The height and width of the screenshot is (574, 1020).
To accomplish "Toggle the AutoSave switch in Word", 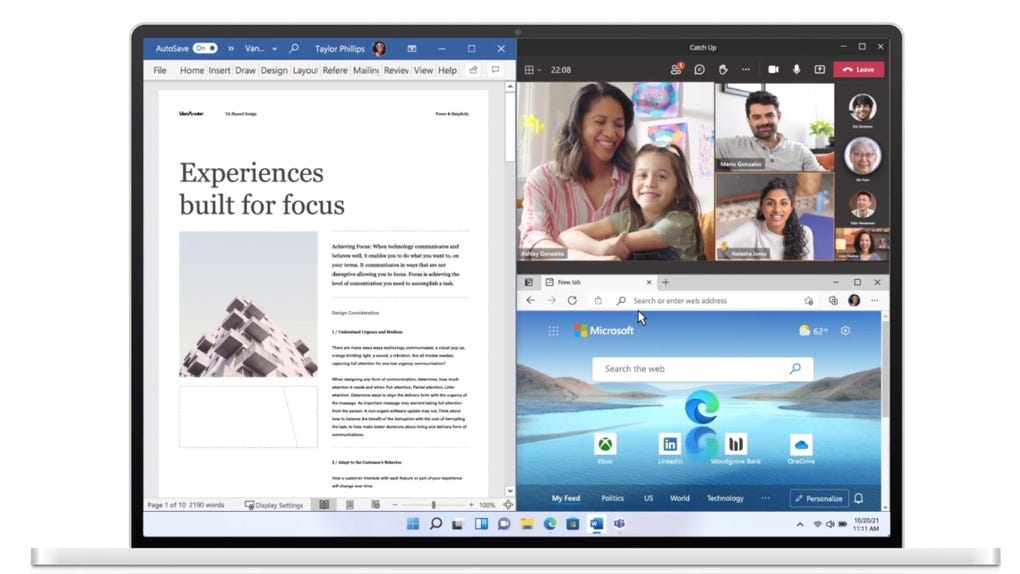I will coord(205,48).
